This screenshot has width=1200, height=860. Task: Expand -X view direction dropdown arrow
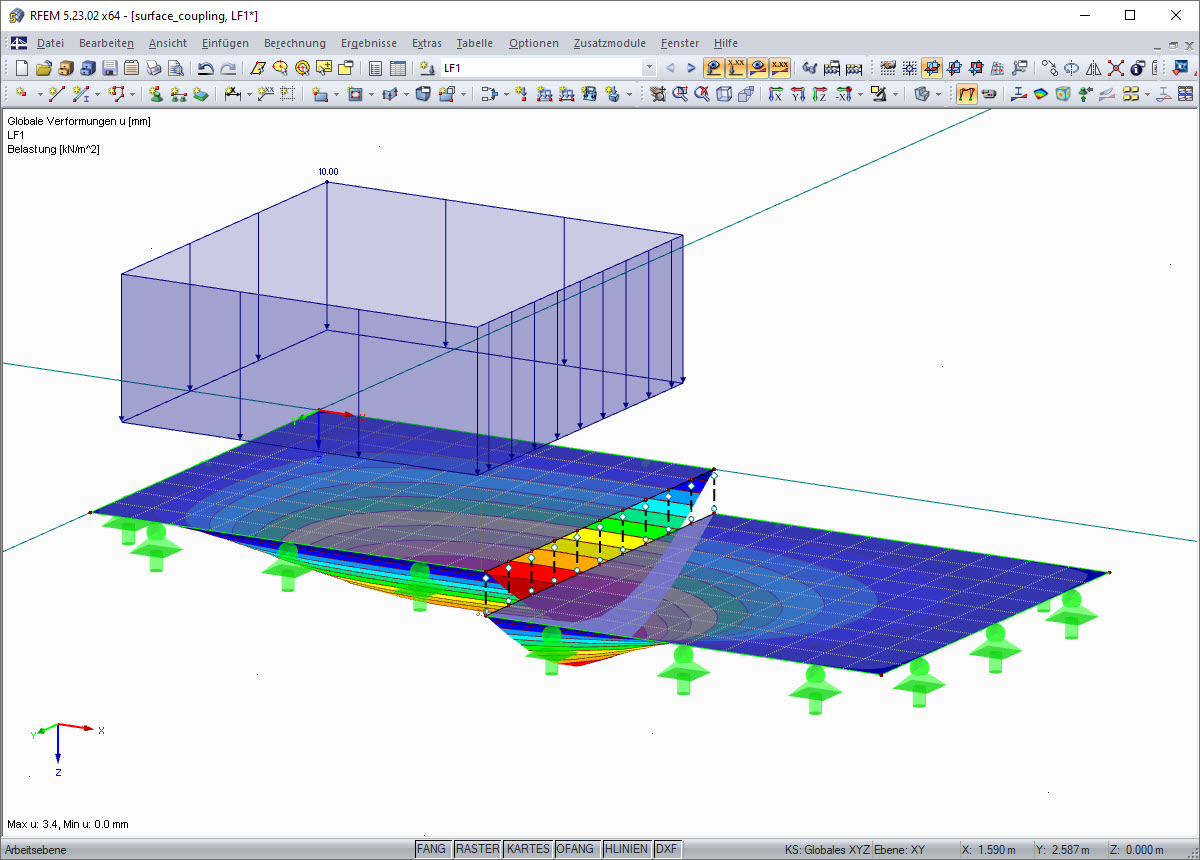859,94
